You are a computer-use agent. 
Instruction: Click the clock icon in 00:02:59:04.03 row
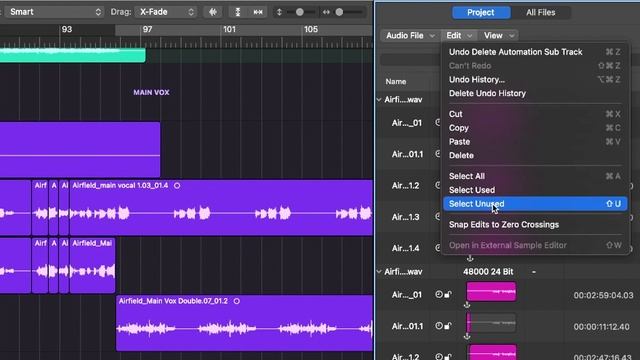coord(439,294)
